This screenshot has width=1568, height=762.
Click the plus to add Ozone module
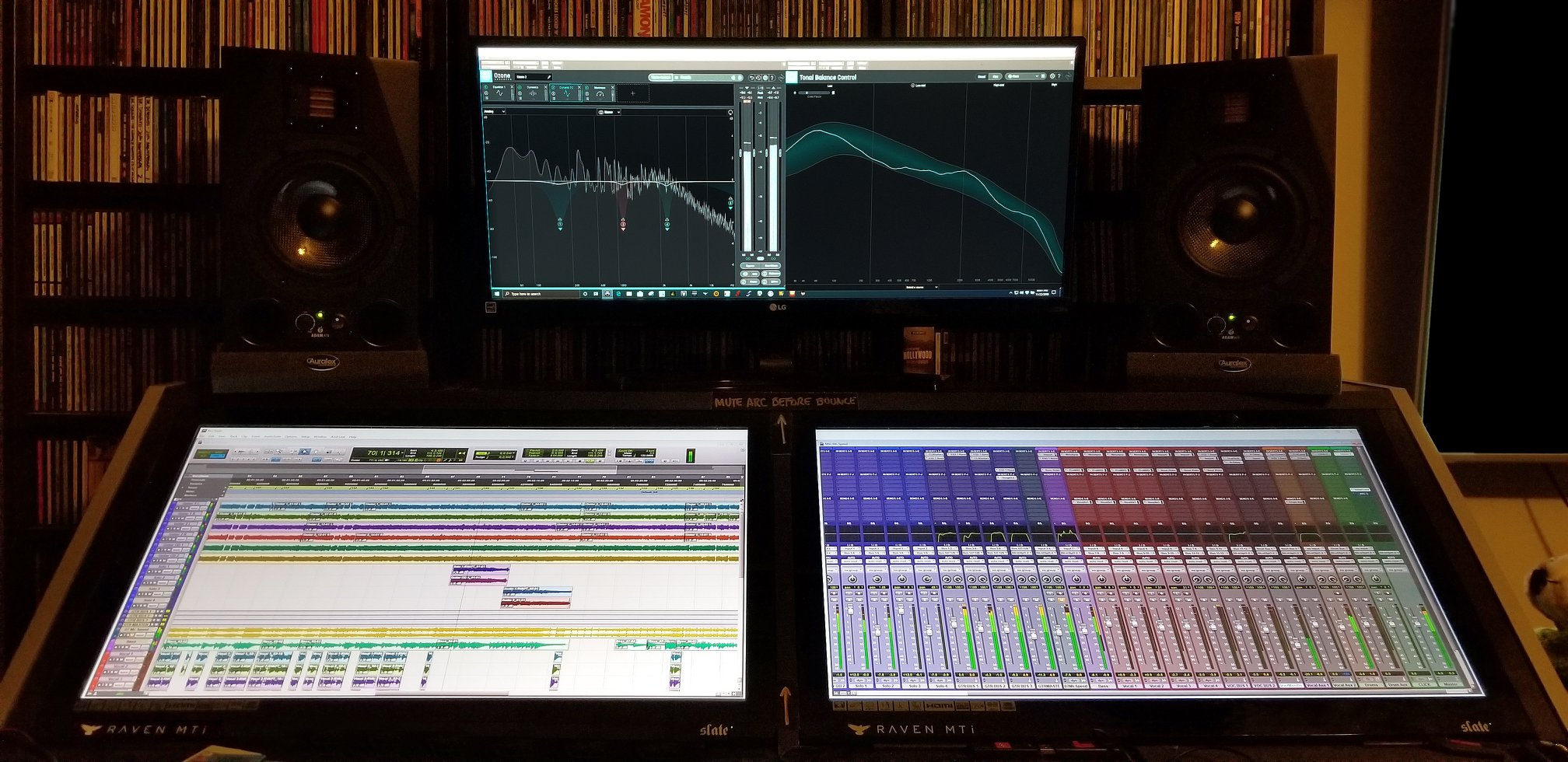click(x=632, y=93)
